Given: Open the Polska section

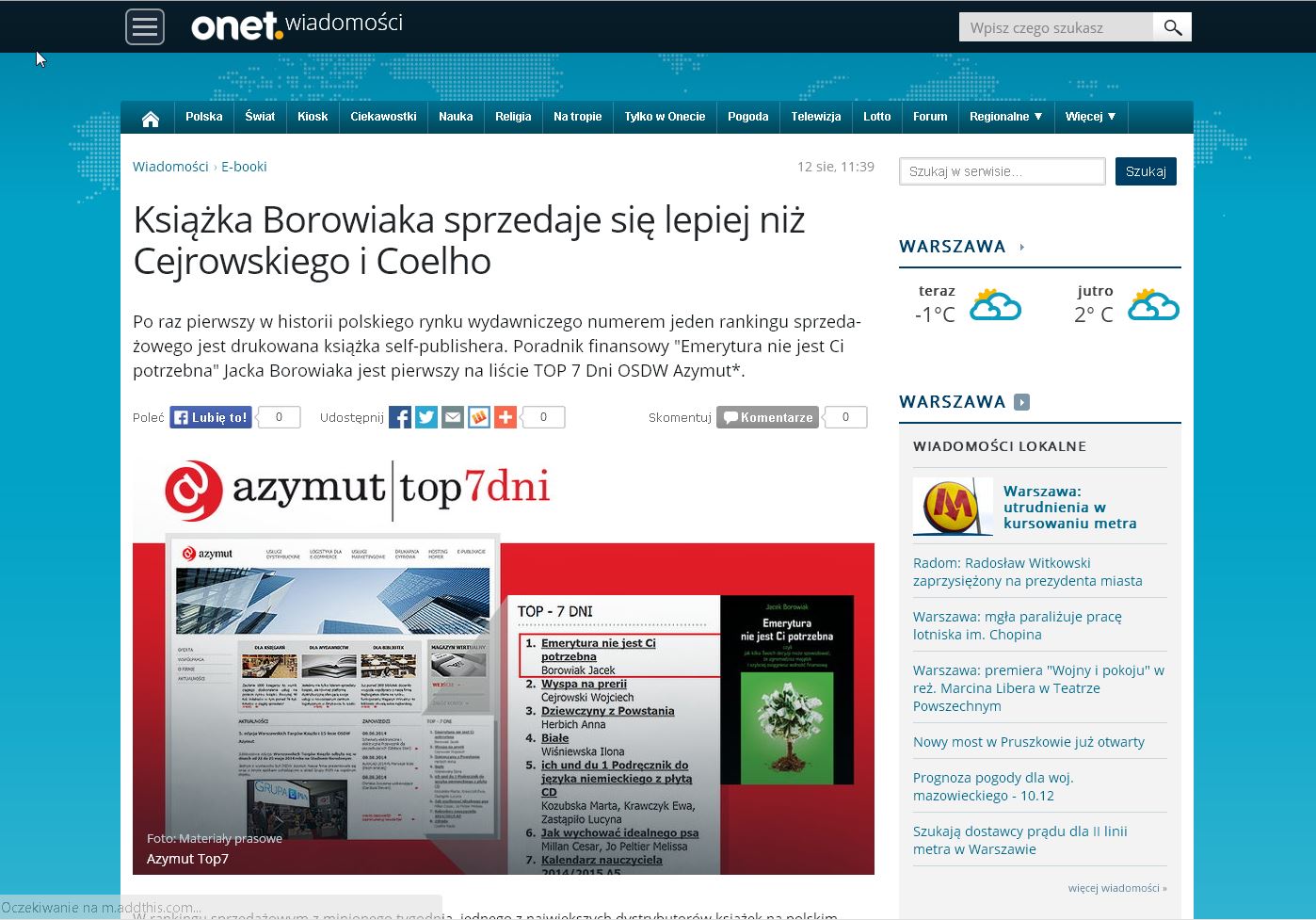Looking at the screenshot, I should pyautogui.click(x=204, y=117).
